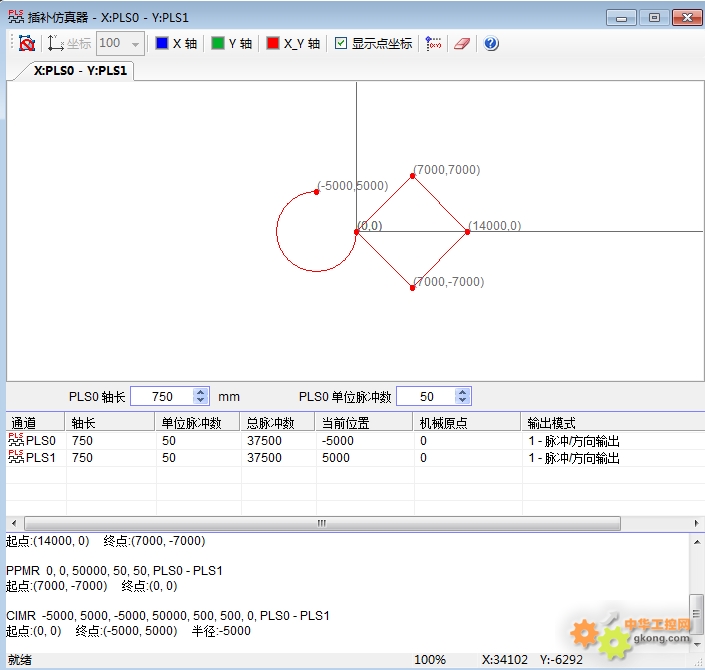Click the 输出模式 column header

tap(552, 423)
